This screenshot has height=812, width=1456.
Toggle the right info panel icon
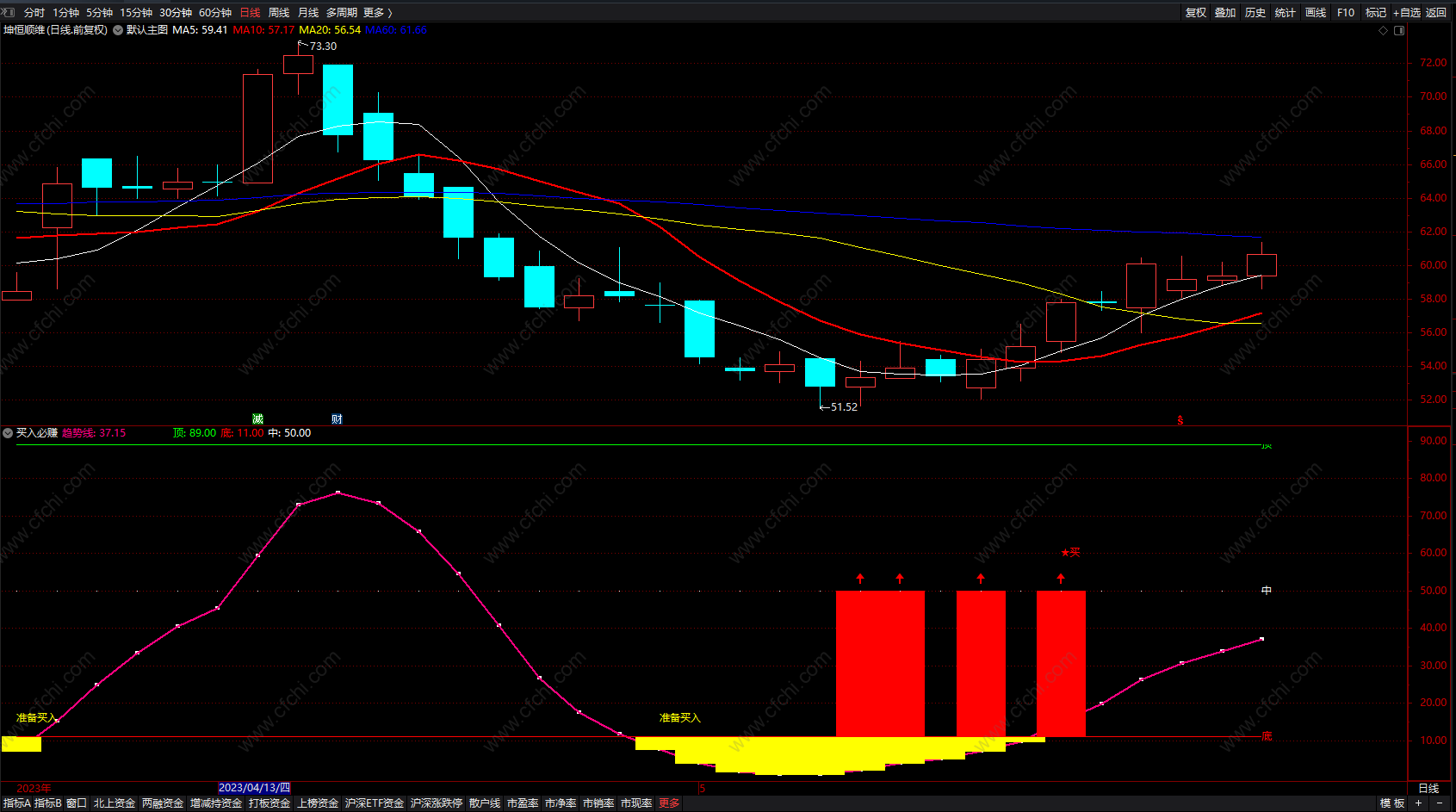1399,30
